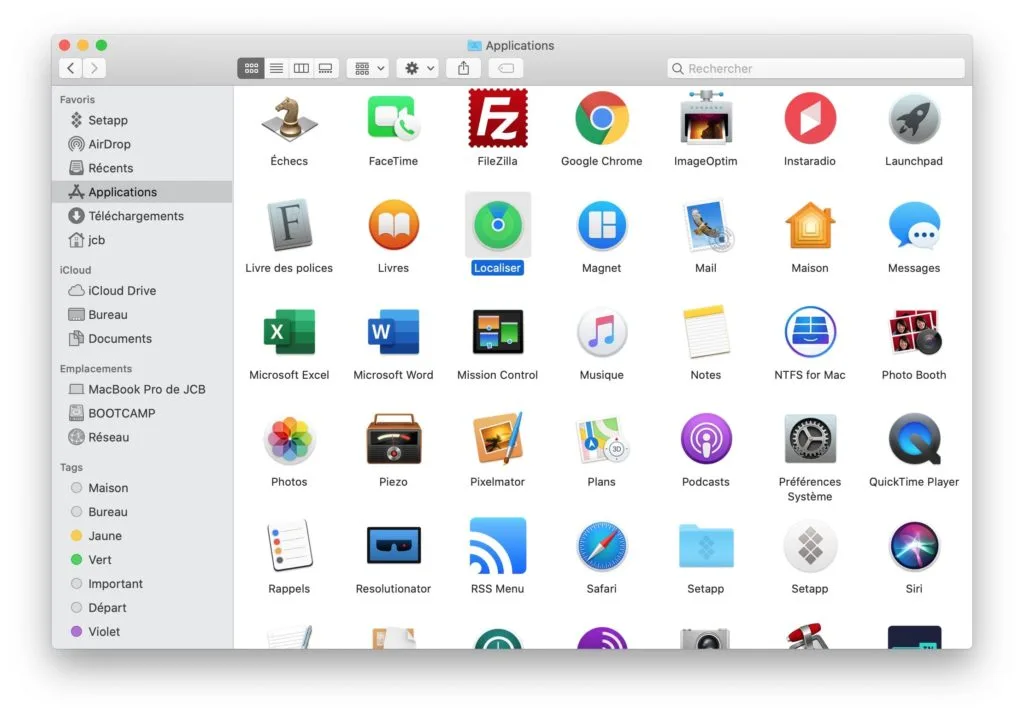Select the Resolutionator app icon
Viewport: 1024px width, 717px height.
tap(393, 545)
